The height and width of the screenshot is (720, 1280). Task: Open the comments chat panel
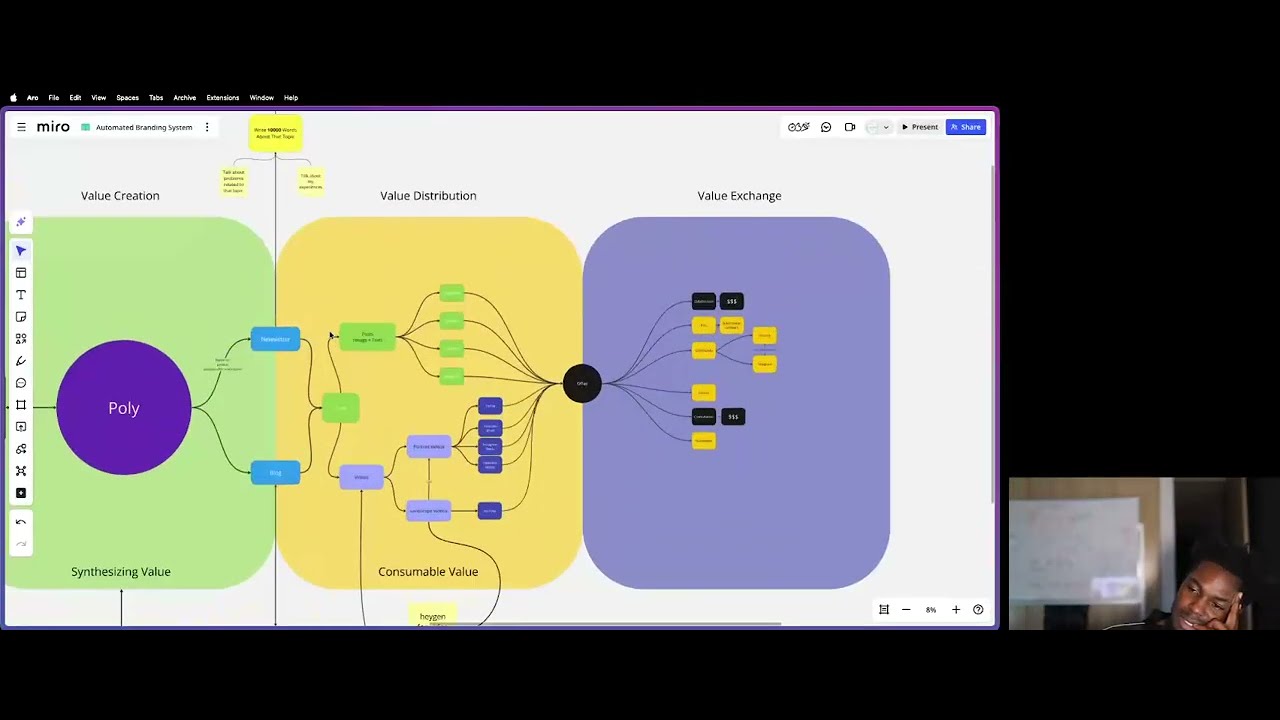(826, 127)
